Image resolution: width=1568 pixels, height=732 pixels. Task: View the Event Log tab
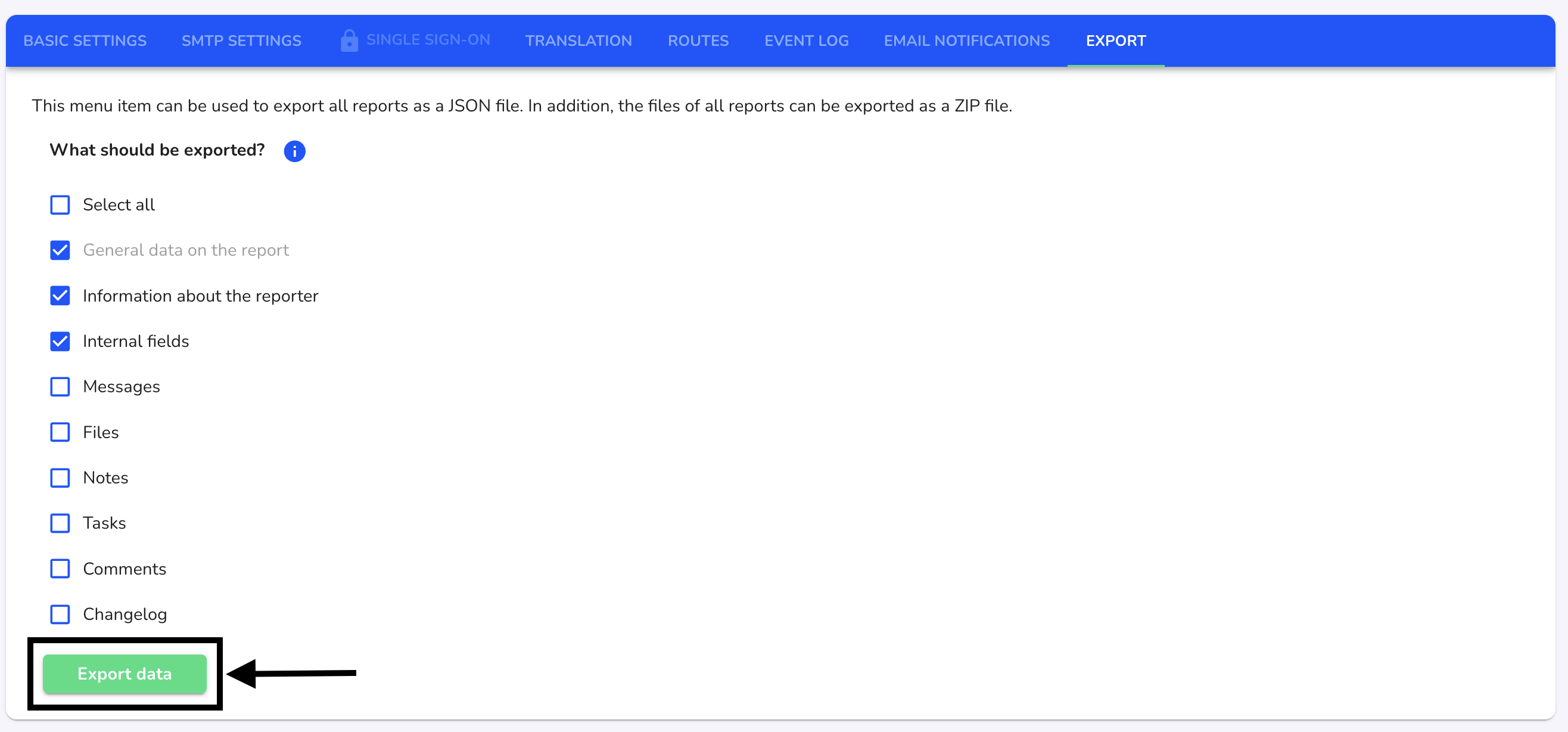pyautogui.click(x=806, y=41)
